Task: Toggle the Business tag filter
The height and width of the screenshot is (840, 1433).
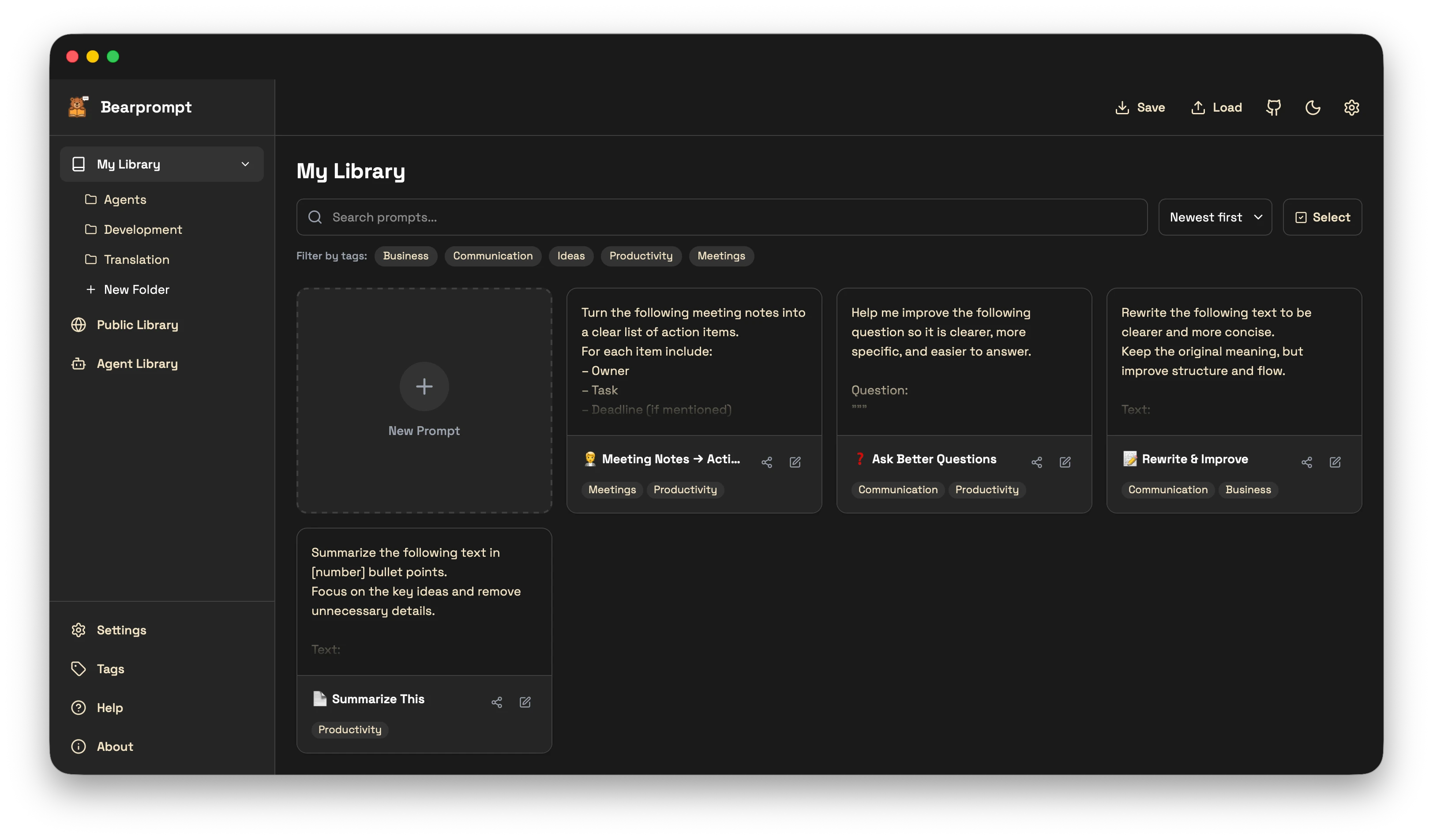Action: pyautogui.click(x=405, y=256)
